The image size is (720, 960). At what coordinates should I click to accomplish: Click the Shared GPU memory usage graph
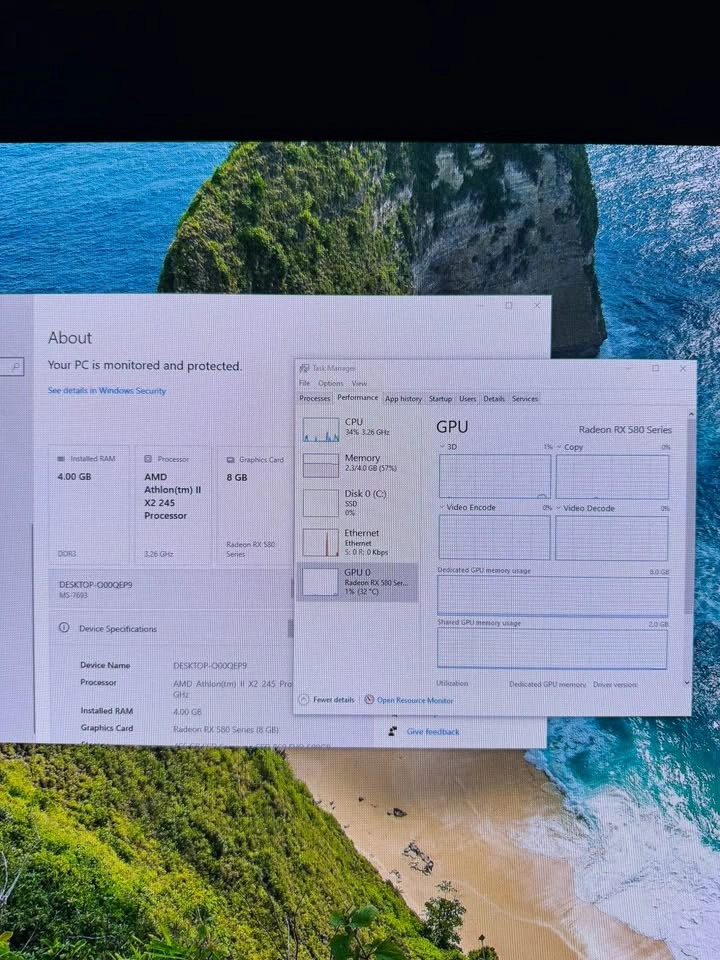552,648
